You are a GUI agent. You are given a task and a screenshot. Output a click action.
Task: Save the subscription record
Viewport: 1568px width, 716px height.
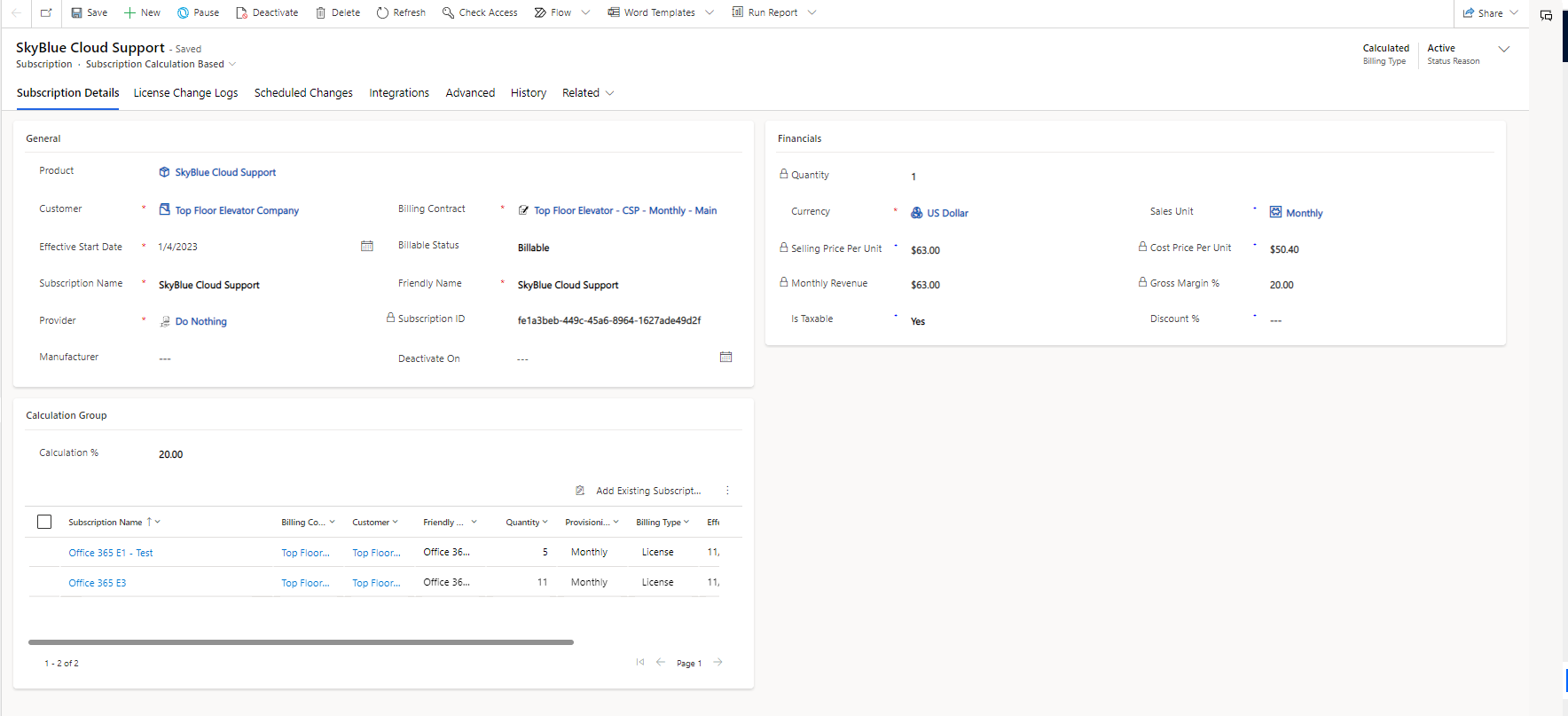pyautogui.click(x=89, y=12)
